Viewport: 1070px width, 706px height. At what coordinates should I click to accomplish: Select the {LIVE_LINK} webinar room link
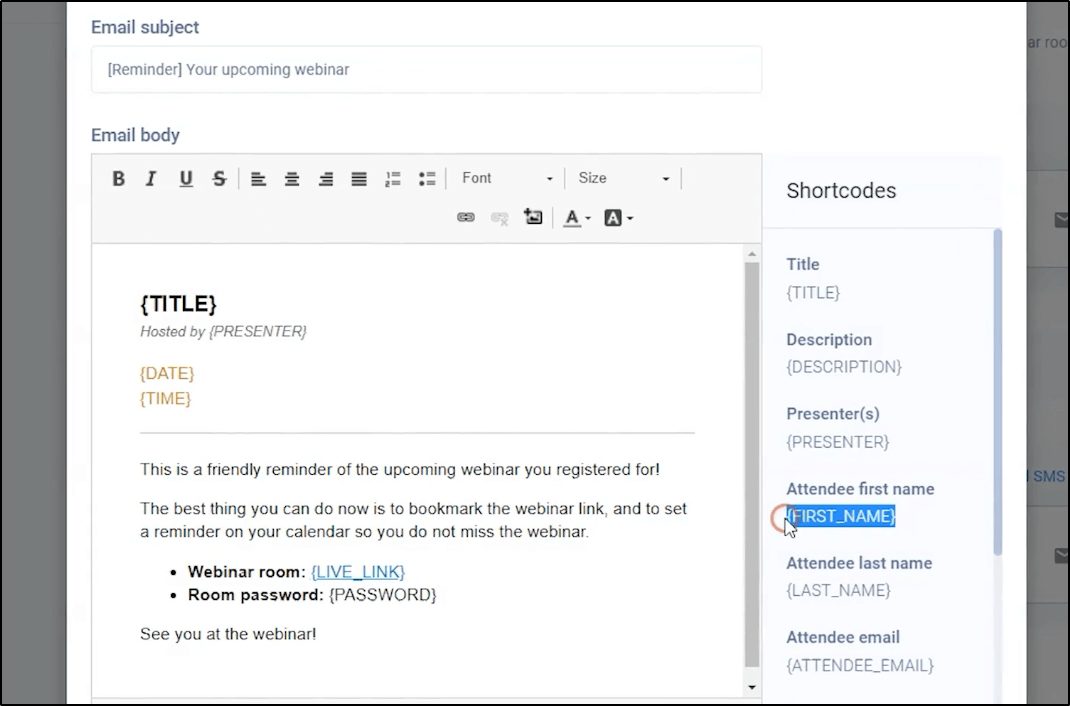click(357, 571)
